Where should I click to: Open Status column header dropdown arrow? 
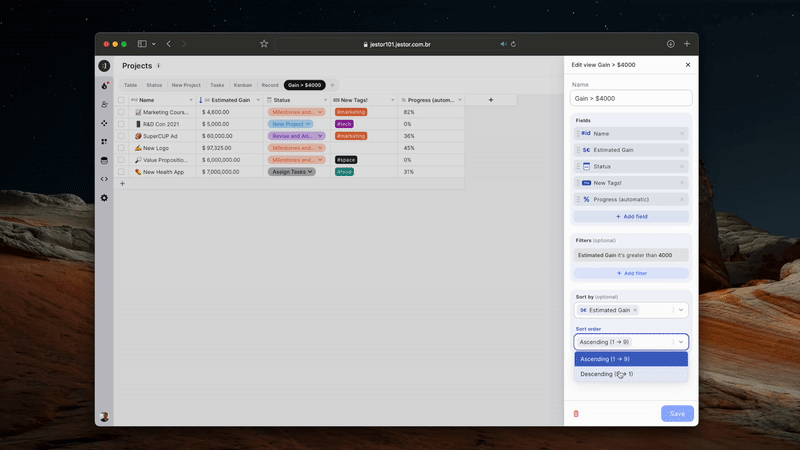point(325,100)
